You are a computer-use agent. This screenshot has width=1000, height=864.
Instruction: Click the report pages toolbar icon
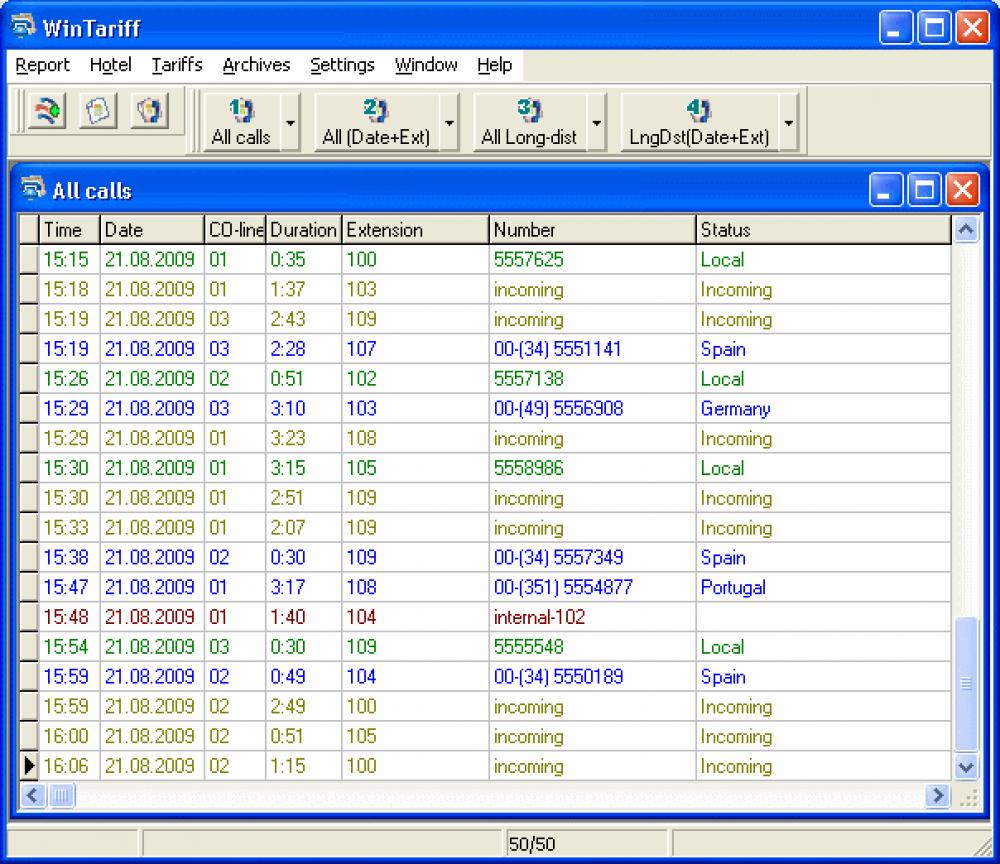pos(96,110)
